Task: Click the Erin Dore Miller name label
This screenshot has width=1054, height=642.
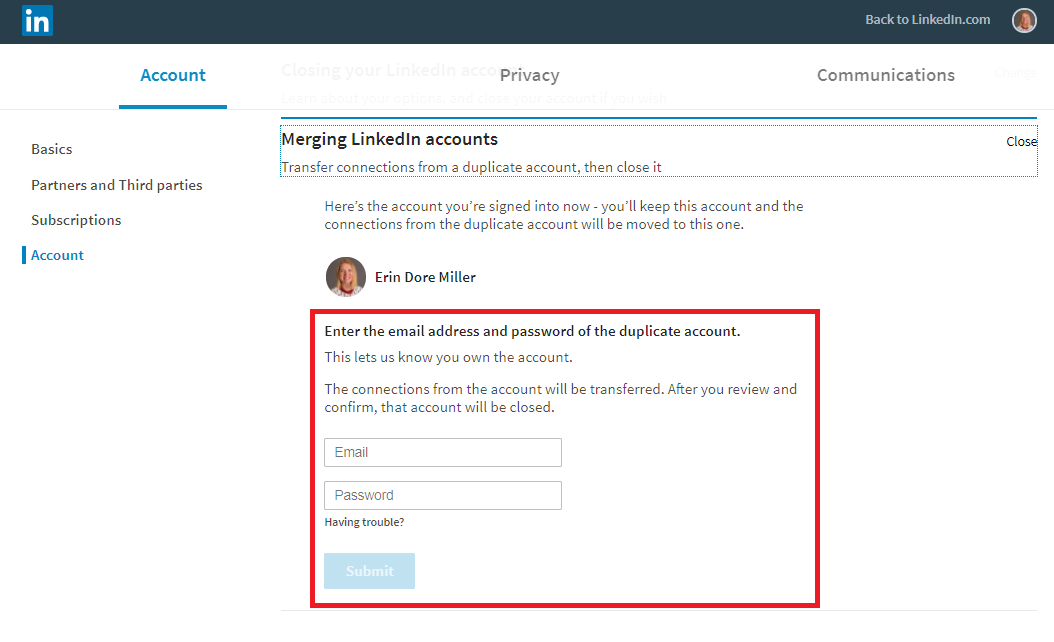Action: tap(425, 277)
